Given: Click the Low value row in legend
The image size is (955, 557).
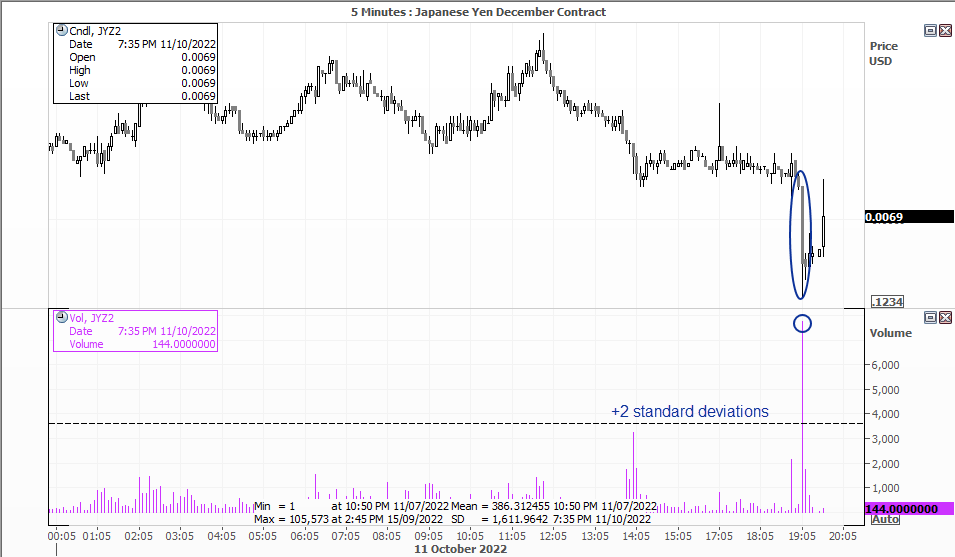Looking at the screenshot, I should tap(142, 83).
